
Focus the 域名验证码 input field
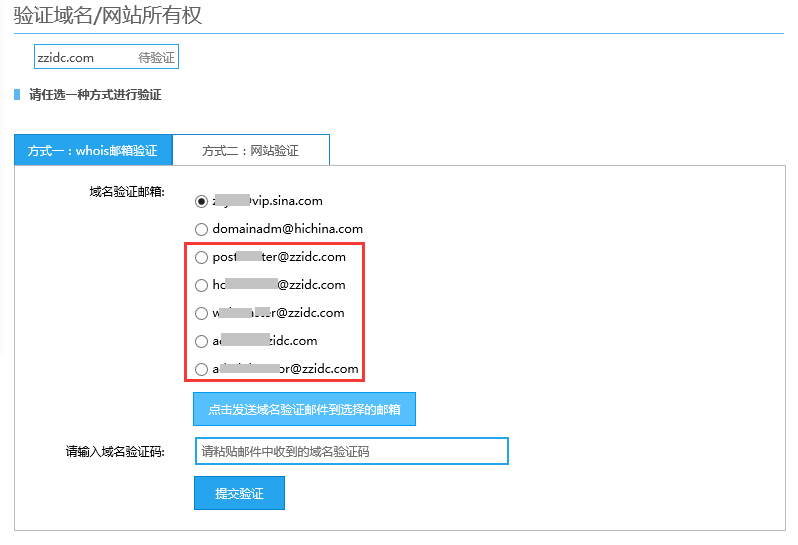(351, 452)
